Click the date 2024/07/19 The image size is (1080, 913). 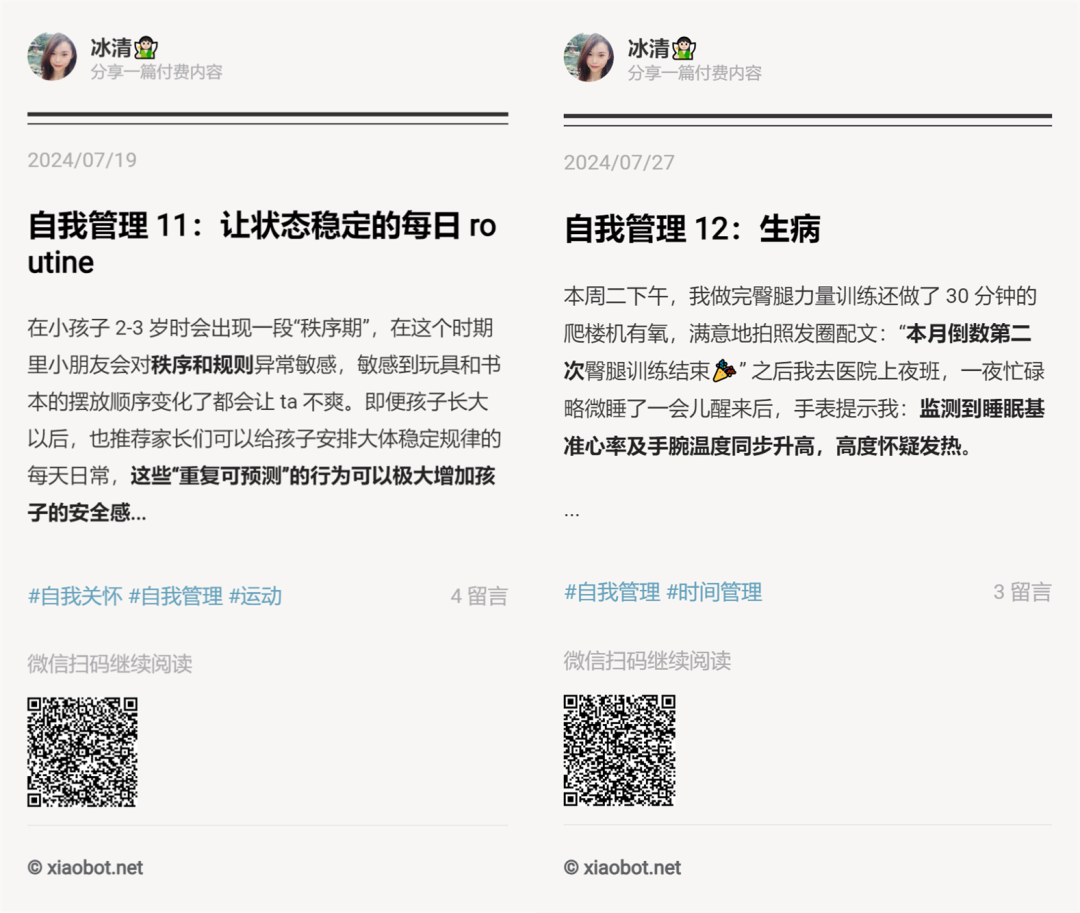[82, 160]
